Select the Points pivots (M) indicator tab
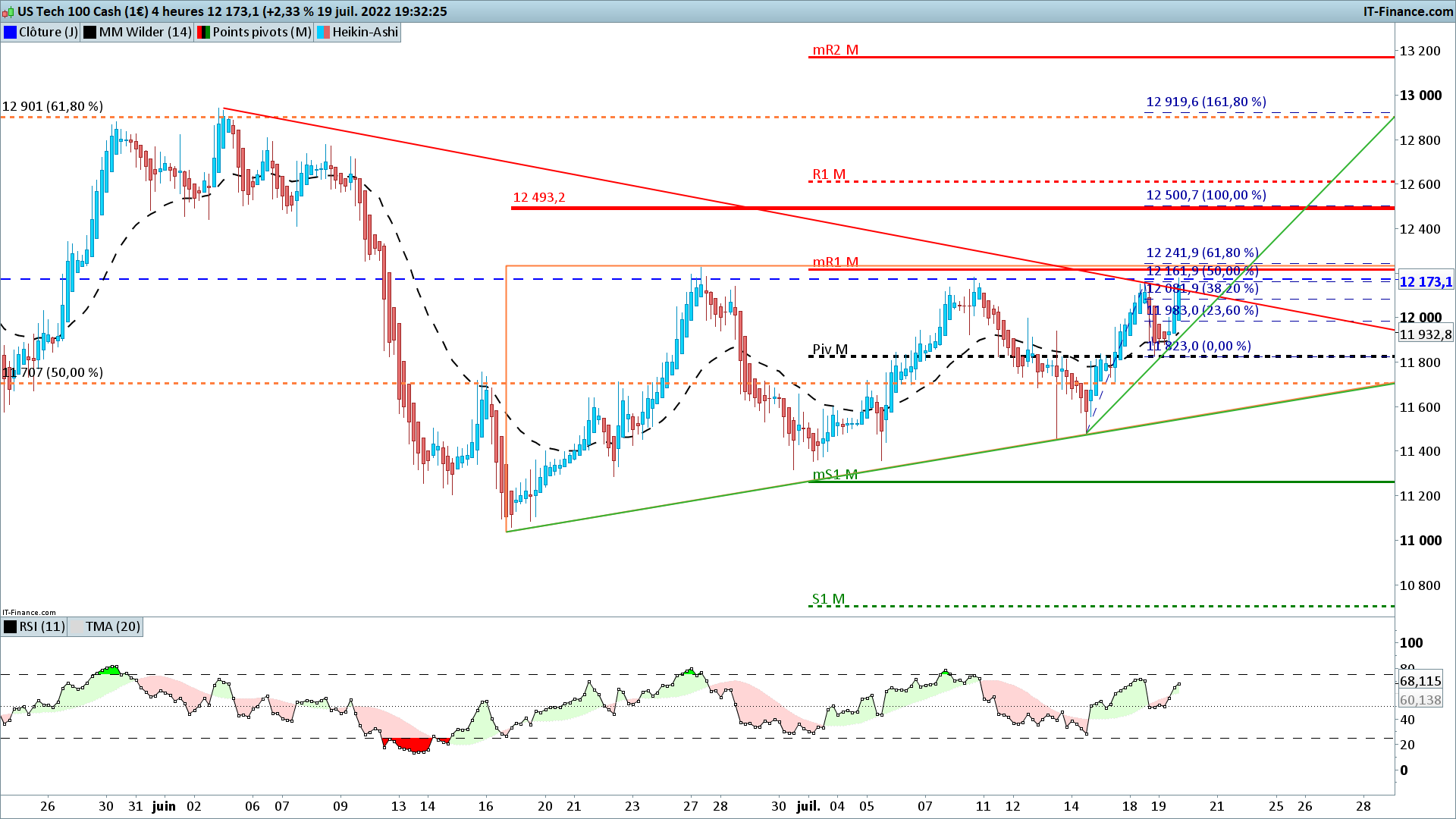Image resolution: width=1456 pixels, height=819 pixels. [262, 32]
